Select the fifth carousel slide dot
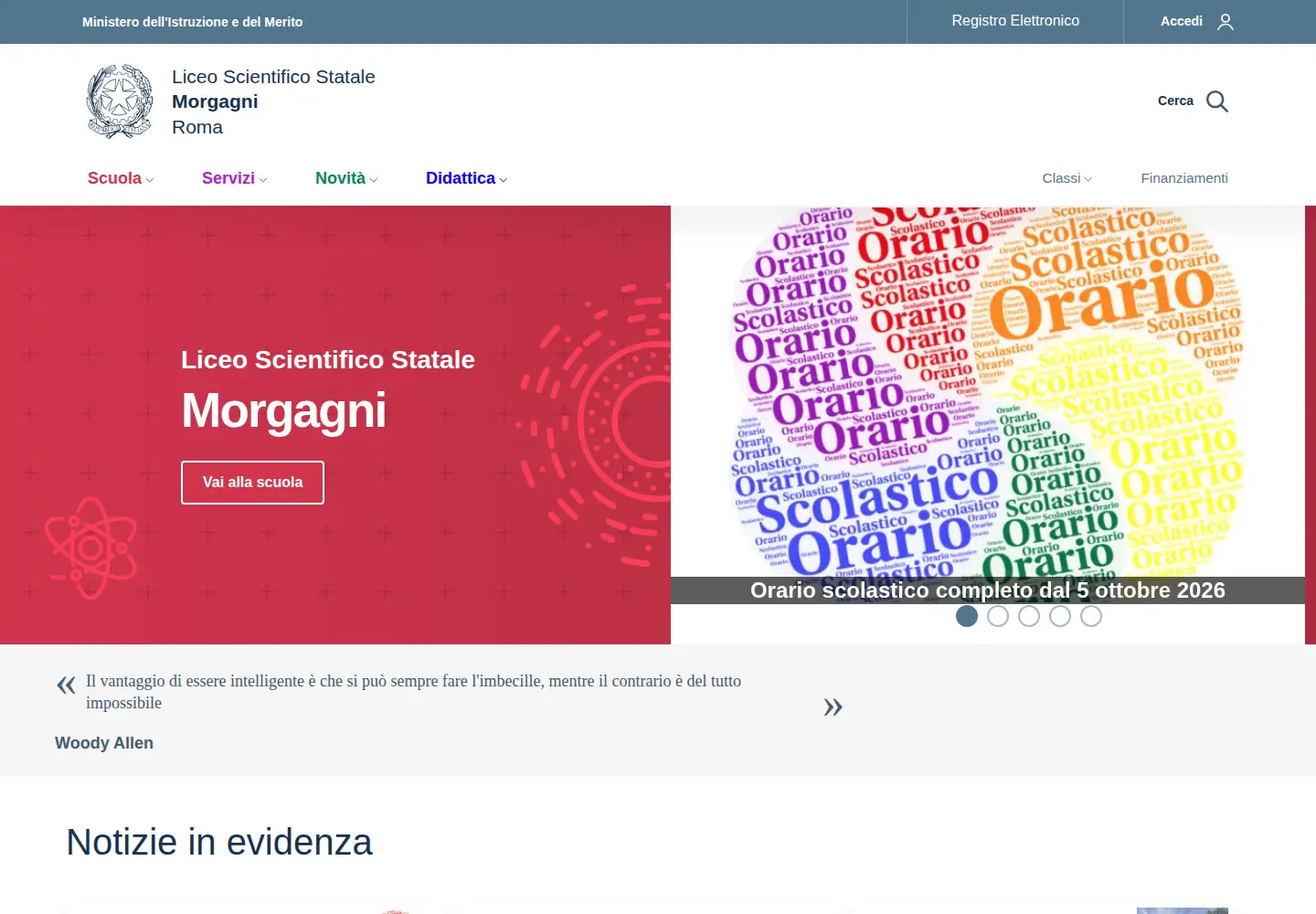The height and width of the screenshot is (914, 1316). (x=1091, y=616)
